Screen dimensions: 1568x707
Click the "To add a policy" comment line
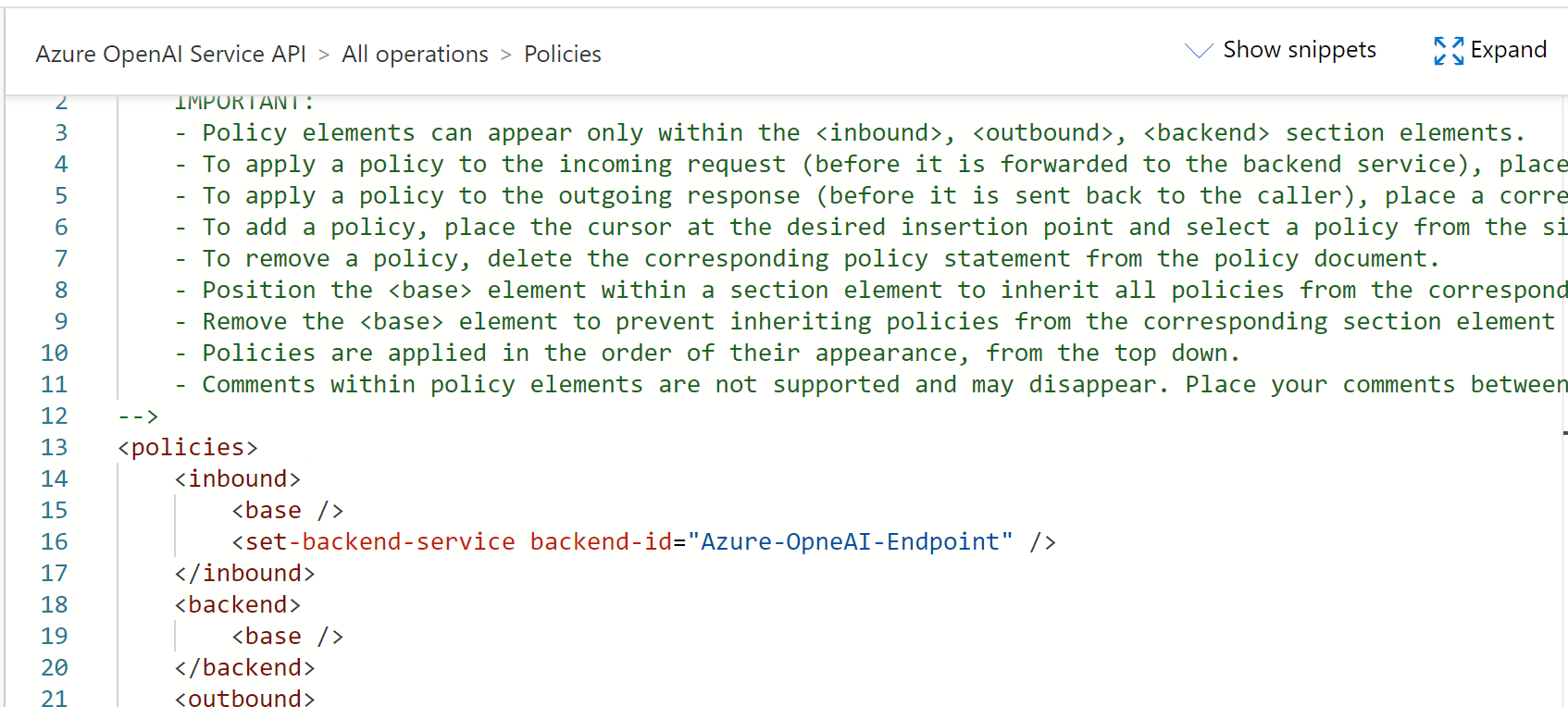(x=871, y=228)
